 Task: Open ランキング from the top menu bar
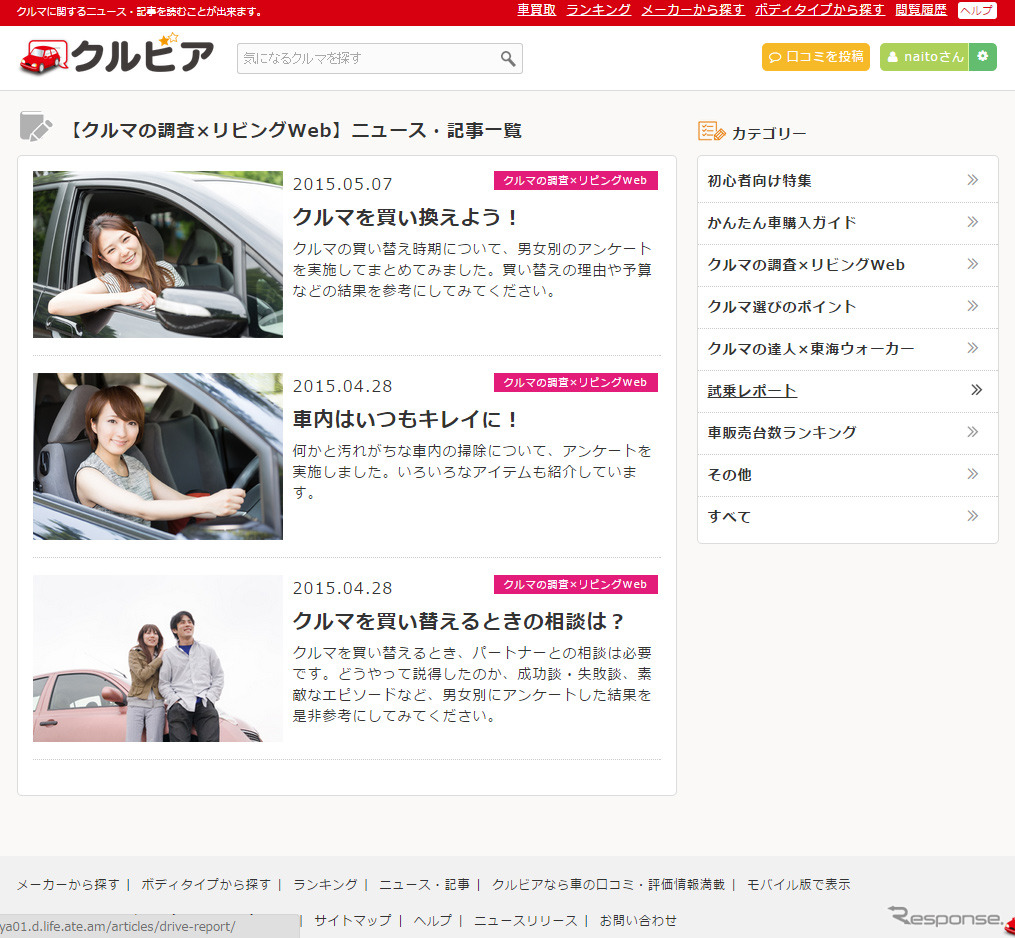pos(598,9)
